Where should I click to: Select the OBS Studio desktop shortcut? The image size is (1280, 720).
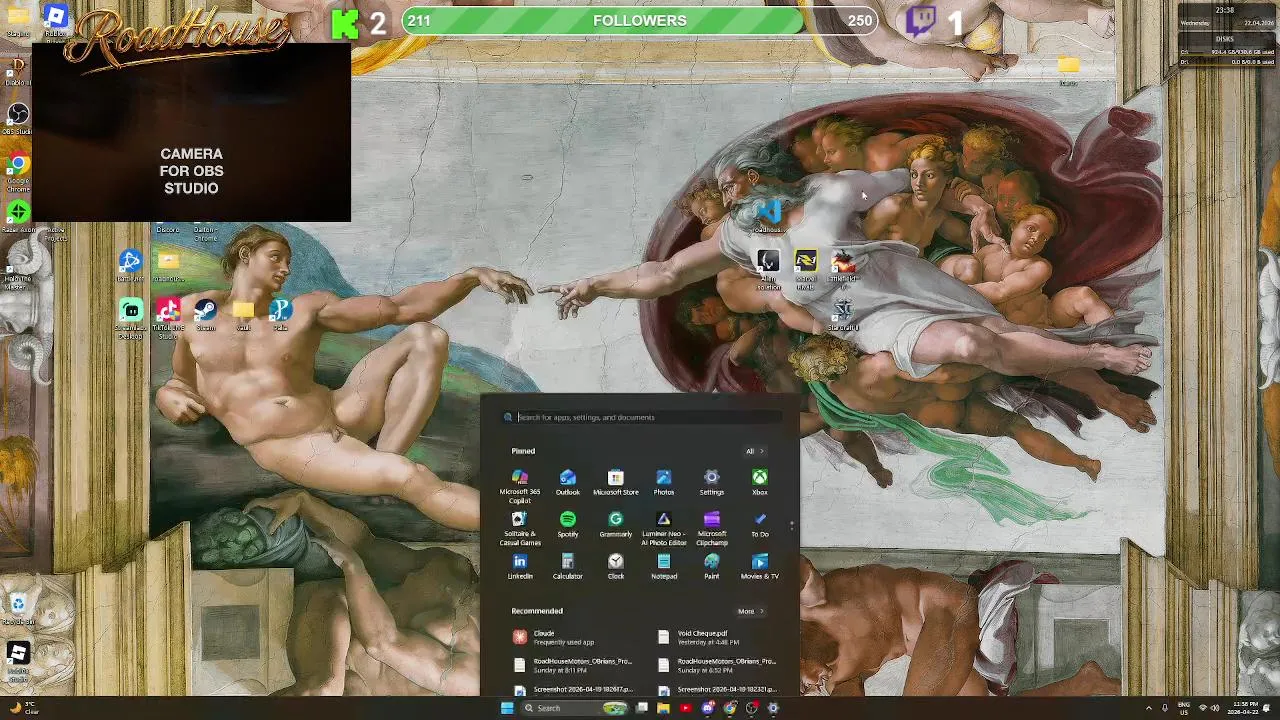point(17,118)
